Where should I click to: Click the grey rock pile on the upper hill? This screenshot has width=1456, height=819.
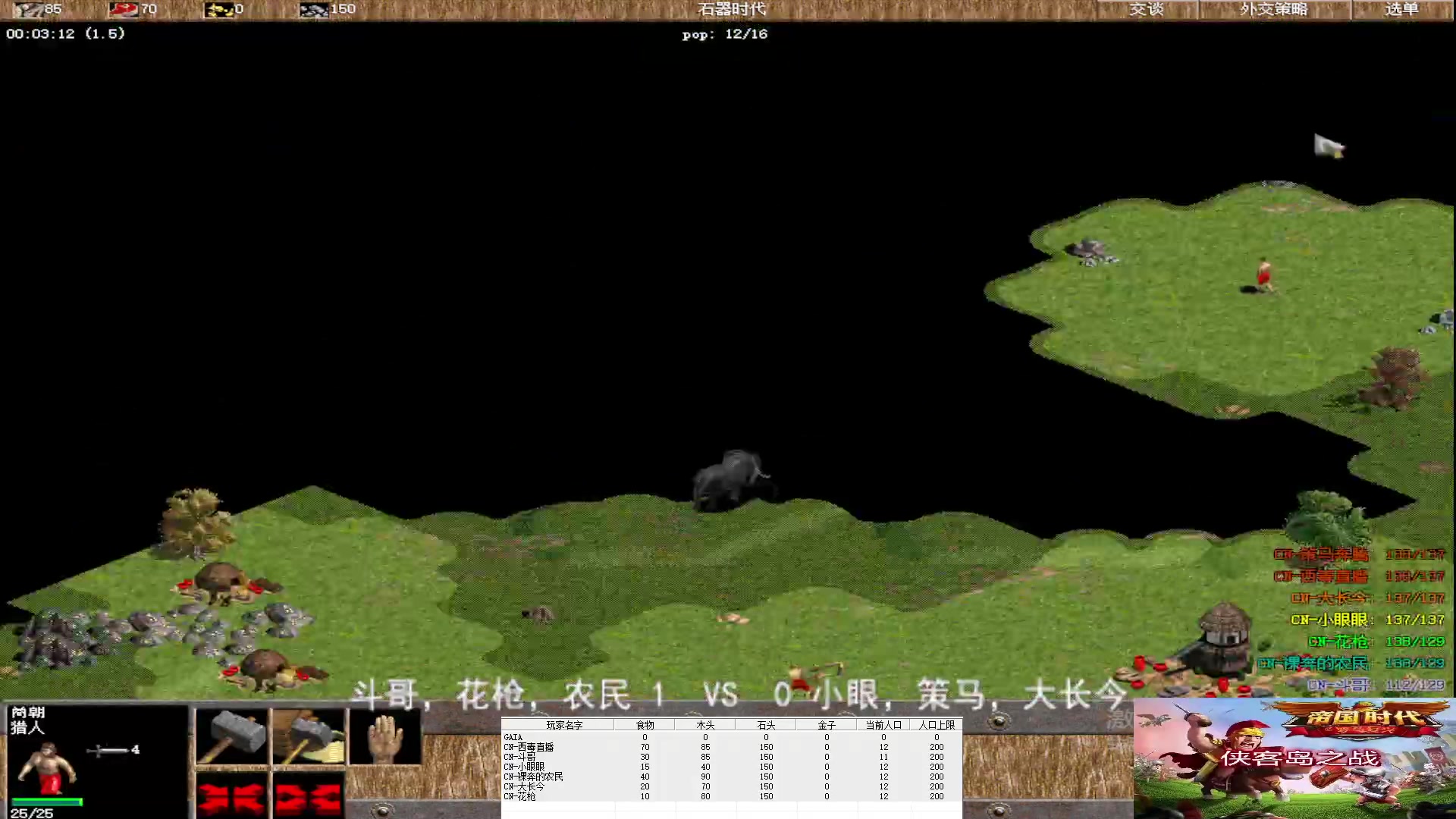1090,251
